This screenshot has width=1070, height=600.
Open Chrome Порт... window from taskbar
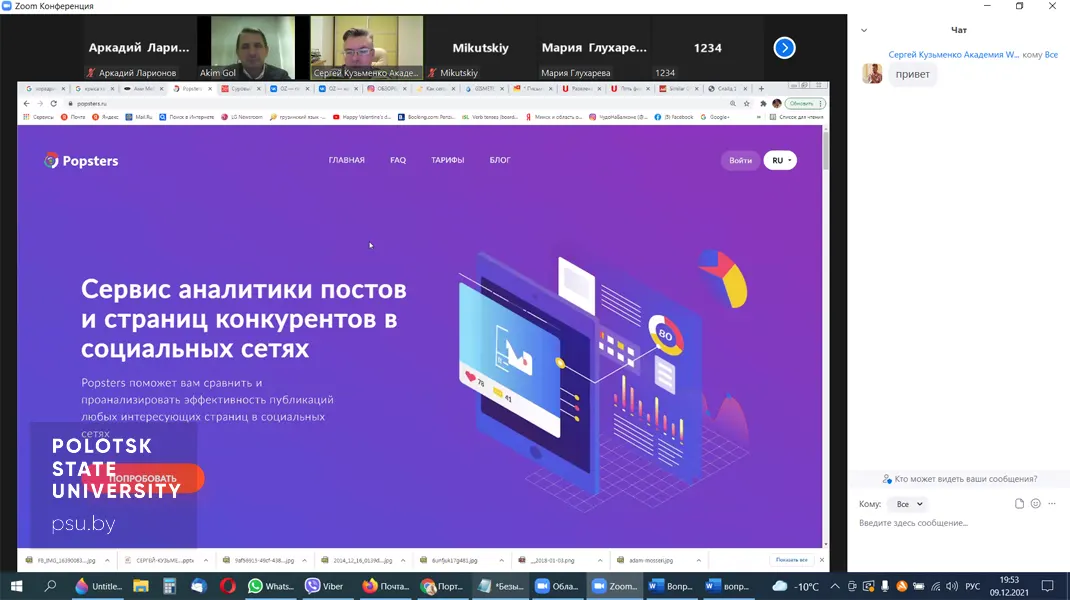[x=443, y=586]
